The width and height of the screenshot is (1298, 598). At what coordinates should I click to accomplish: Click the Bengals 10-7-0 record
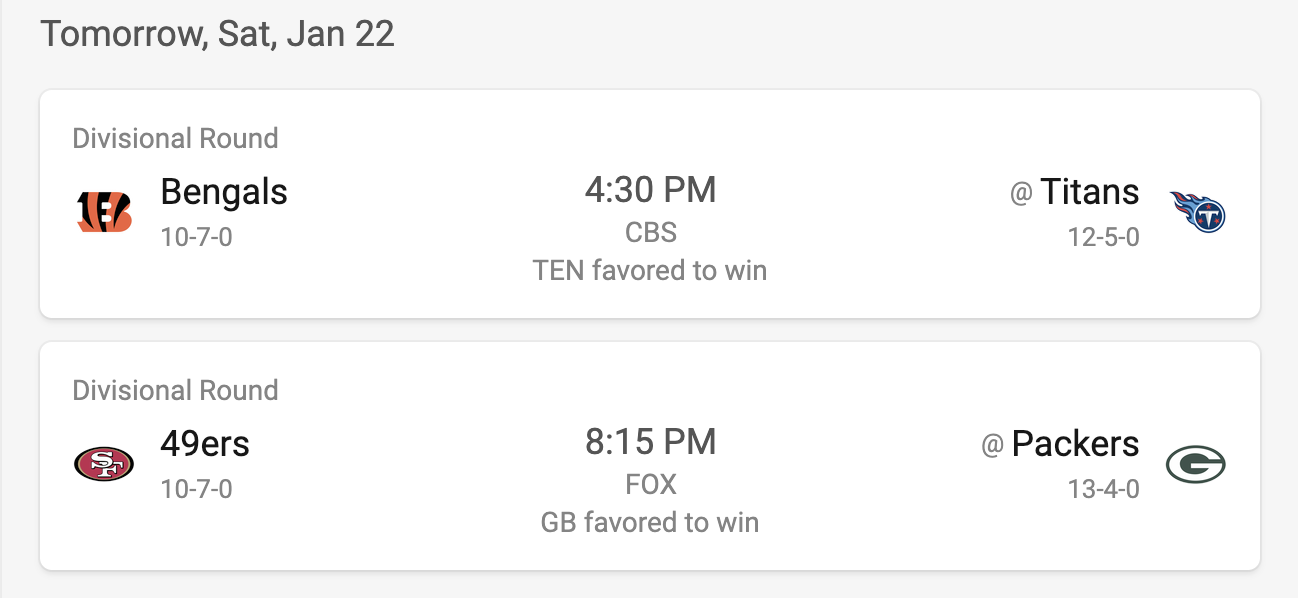pos(196,238)
